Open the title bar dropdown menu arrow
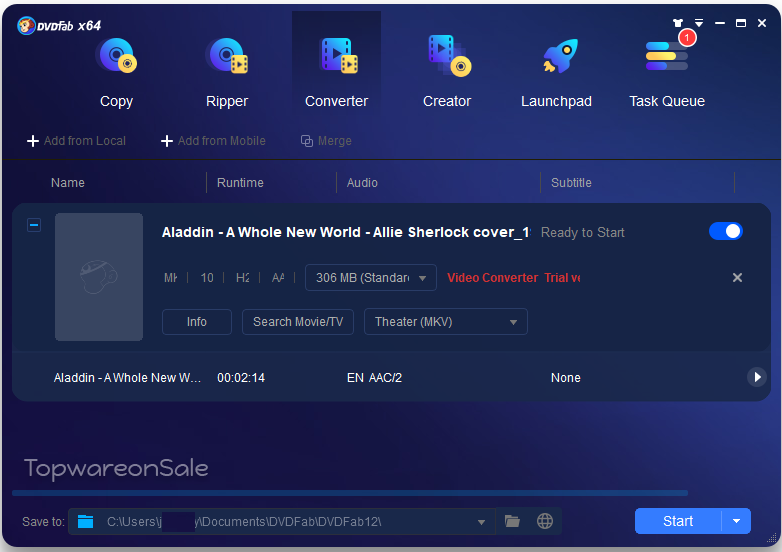The height and width of the screenshot is (552, 782). (699, 23)
